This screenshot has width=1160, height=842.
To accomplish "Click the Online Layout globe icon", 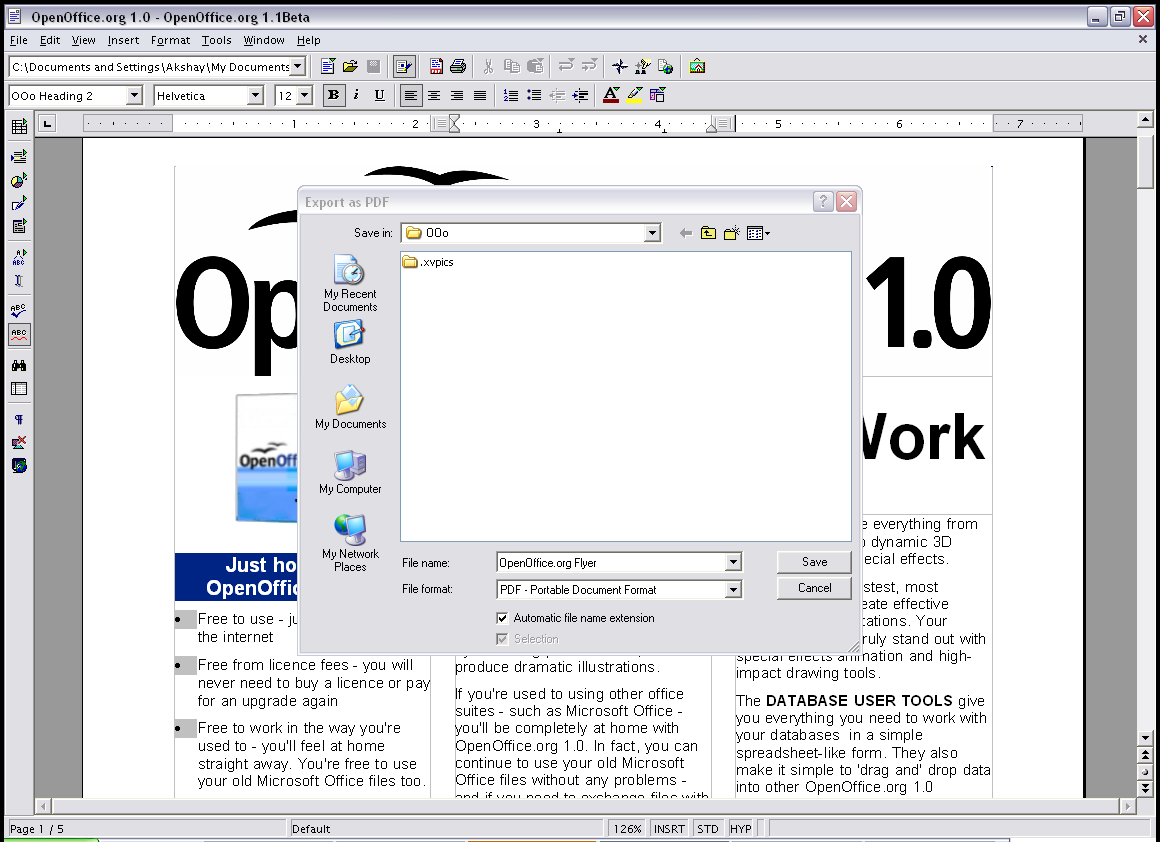I will pyautogui.click(x=19, y=465).
